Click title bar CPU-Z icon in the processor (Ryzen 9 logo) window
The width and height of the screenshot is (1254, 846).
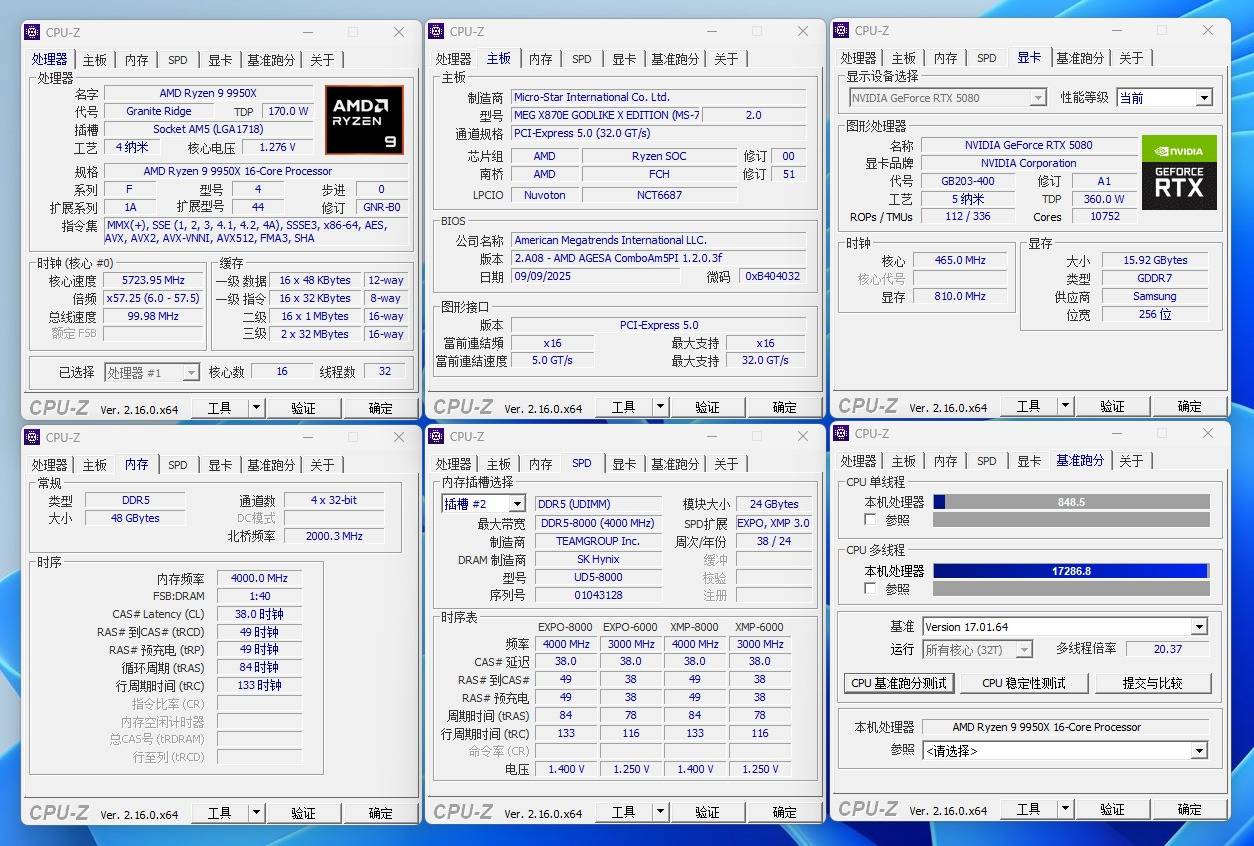[32, 32]
